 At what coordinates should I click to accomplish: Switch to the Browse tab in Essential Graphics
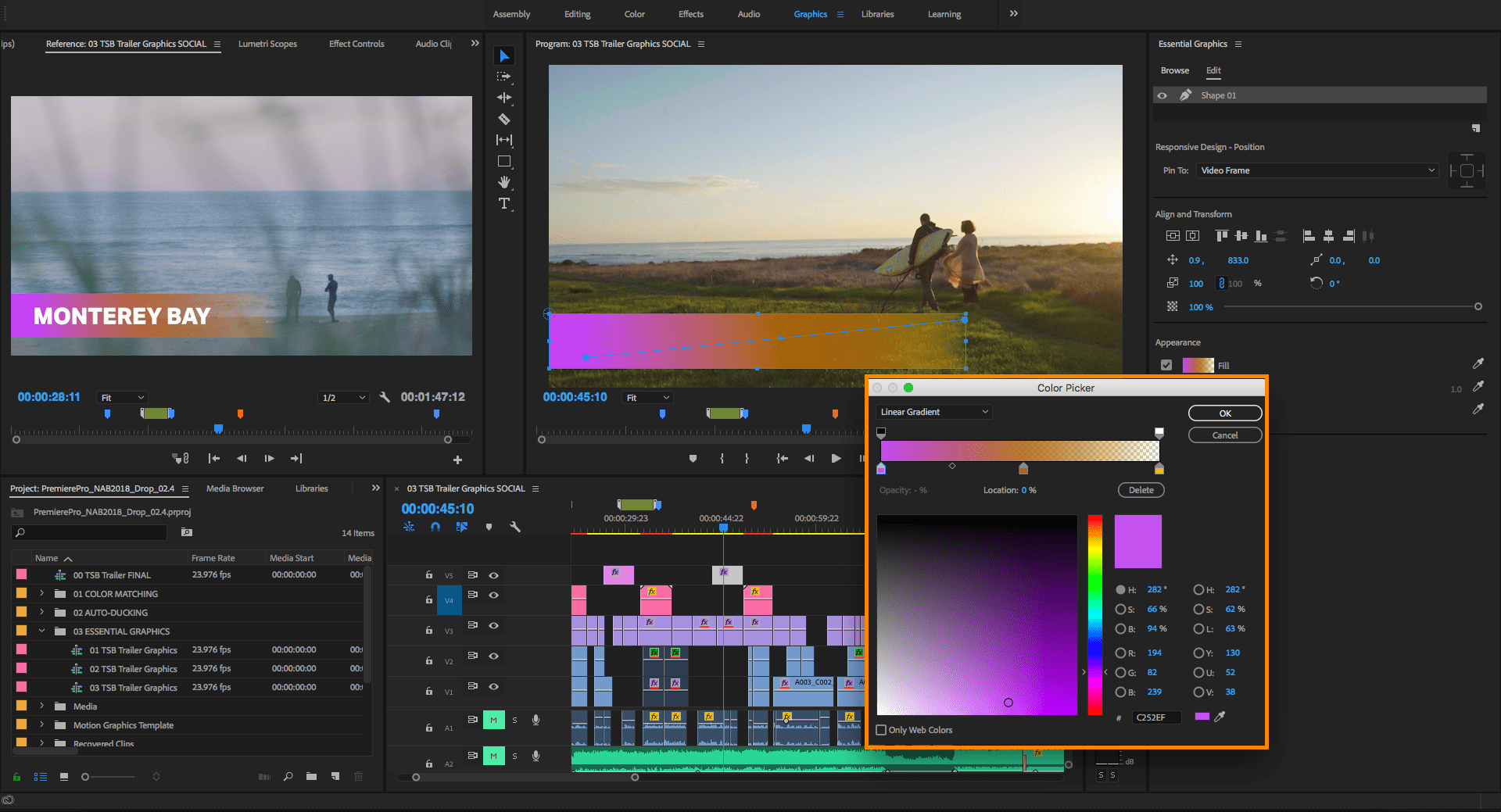[x=1174, y=70]
